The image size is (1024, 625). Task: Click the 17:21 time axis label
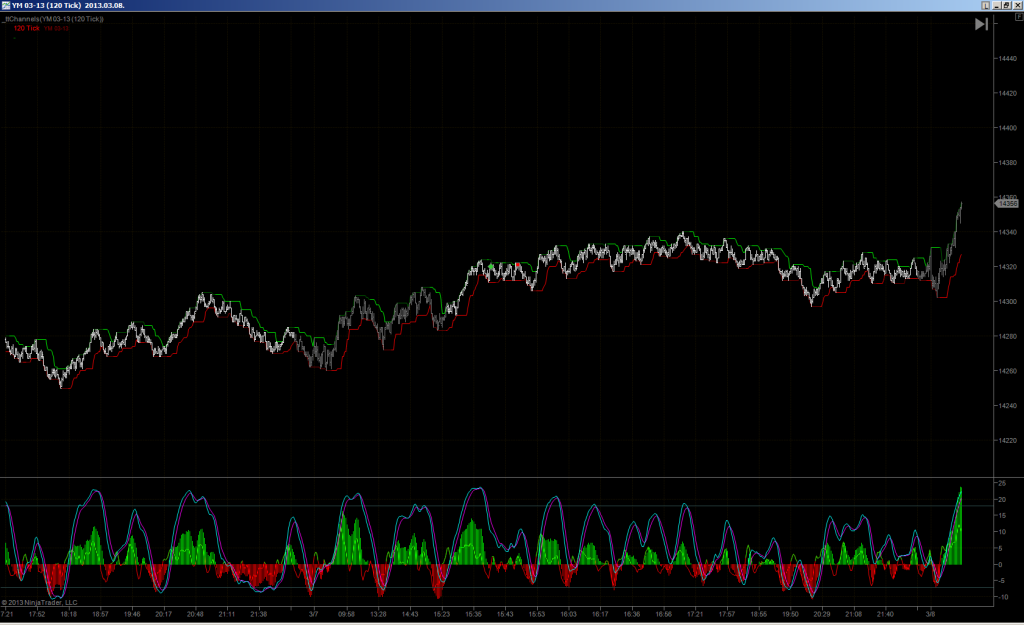point(695,614)
